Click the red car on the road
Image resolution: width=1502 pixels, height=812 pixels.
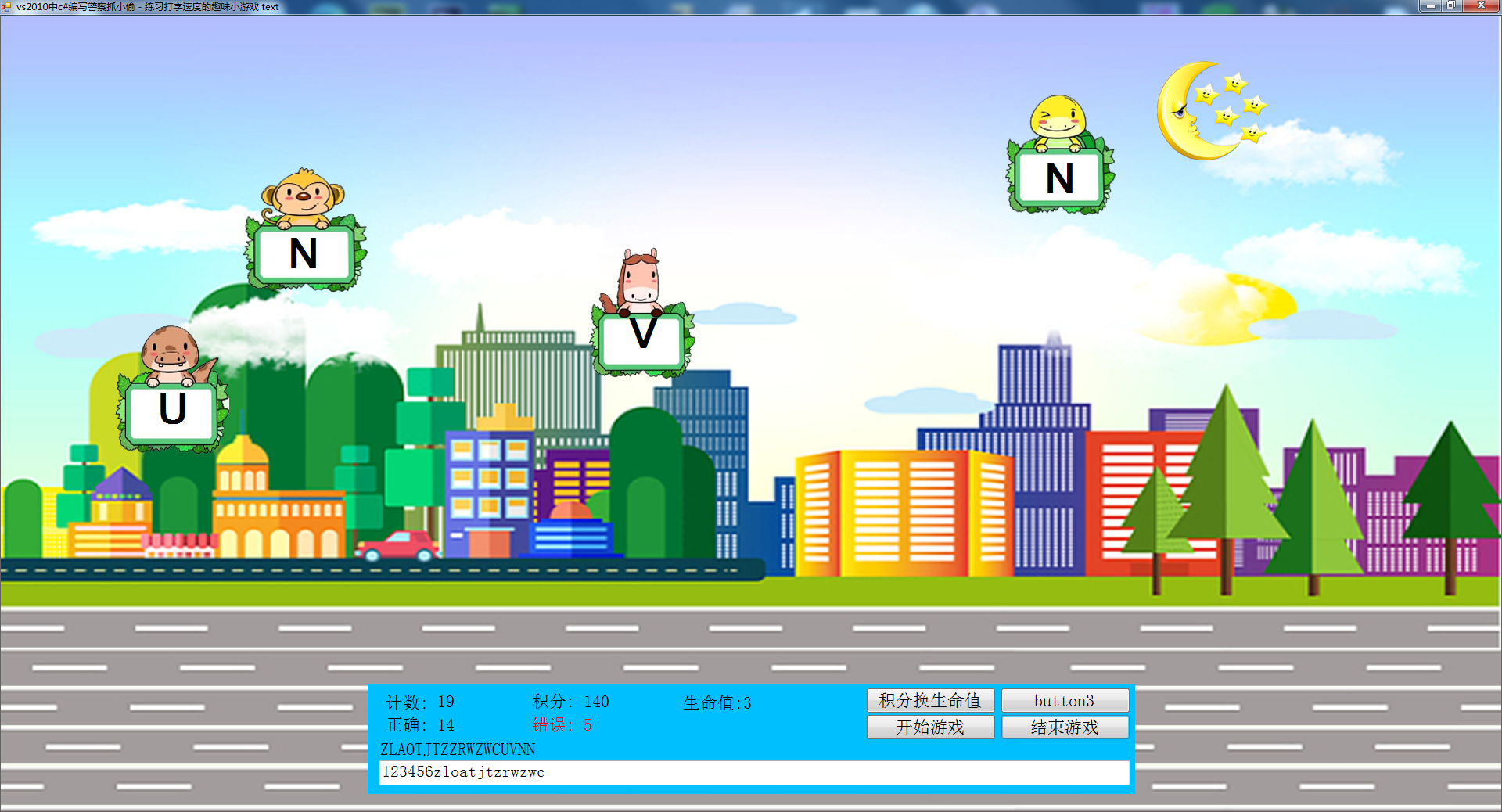(x=397, y=546)
